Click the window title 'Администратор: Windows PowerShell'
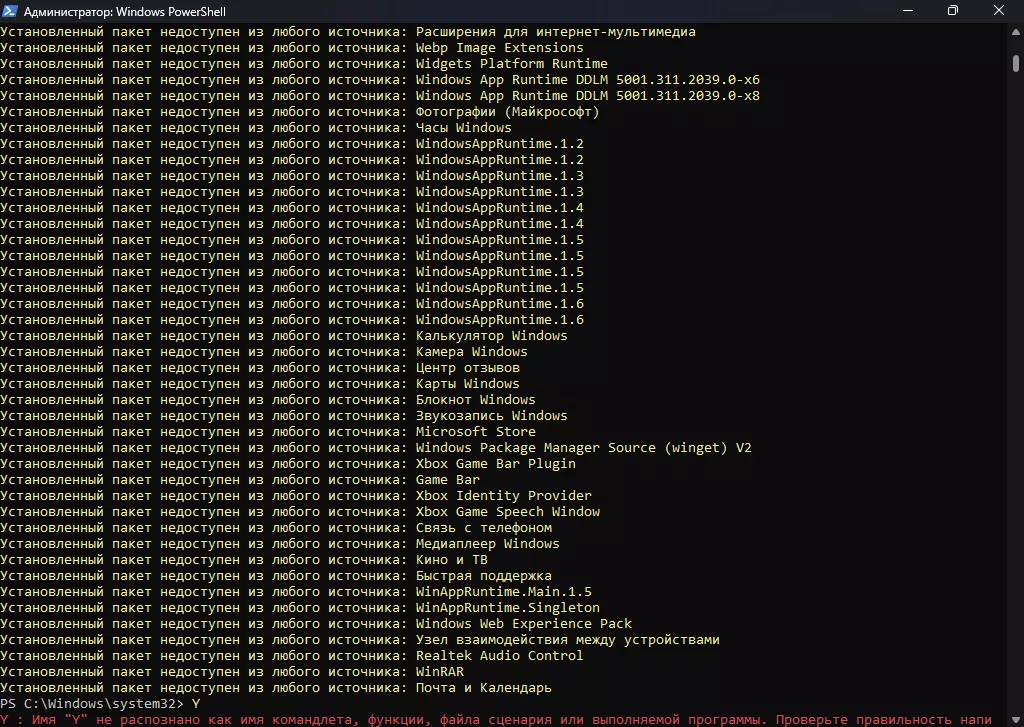1024x727 pixels. coord(131,12)
